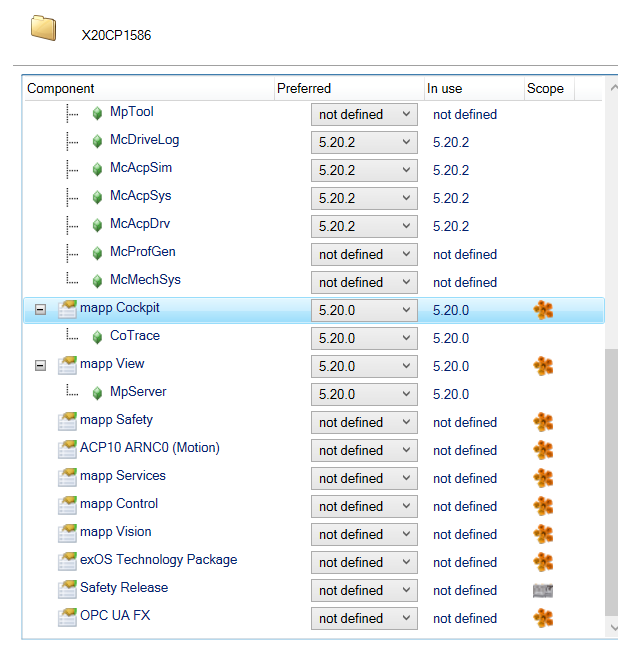
Task: Open the CoTrace preferred version dropdown
Action: [364, 338]
